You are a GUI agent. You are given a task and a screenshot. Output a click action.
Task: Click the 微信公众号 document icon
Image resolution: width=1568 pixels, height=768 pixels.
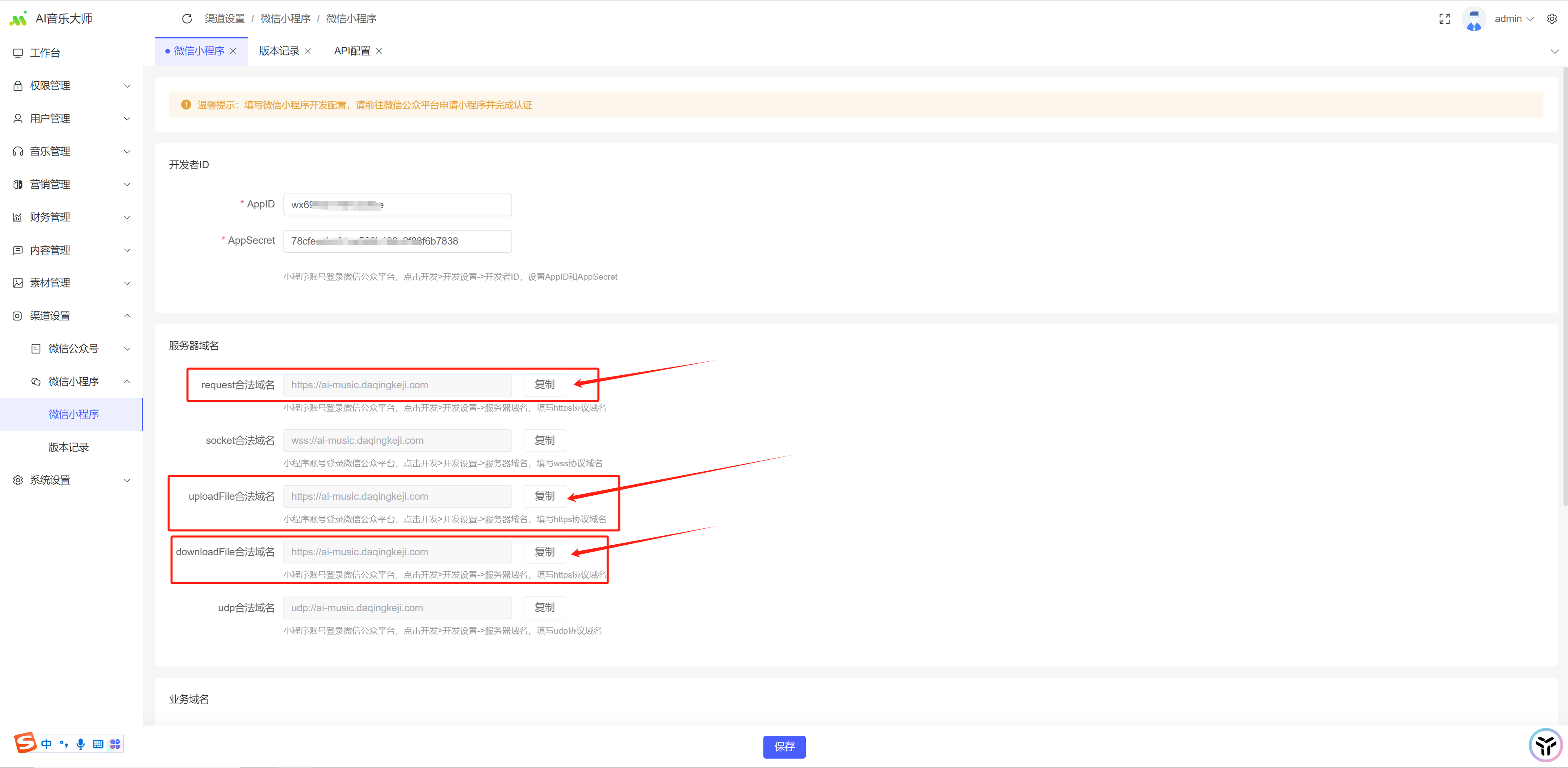[36, 349]
